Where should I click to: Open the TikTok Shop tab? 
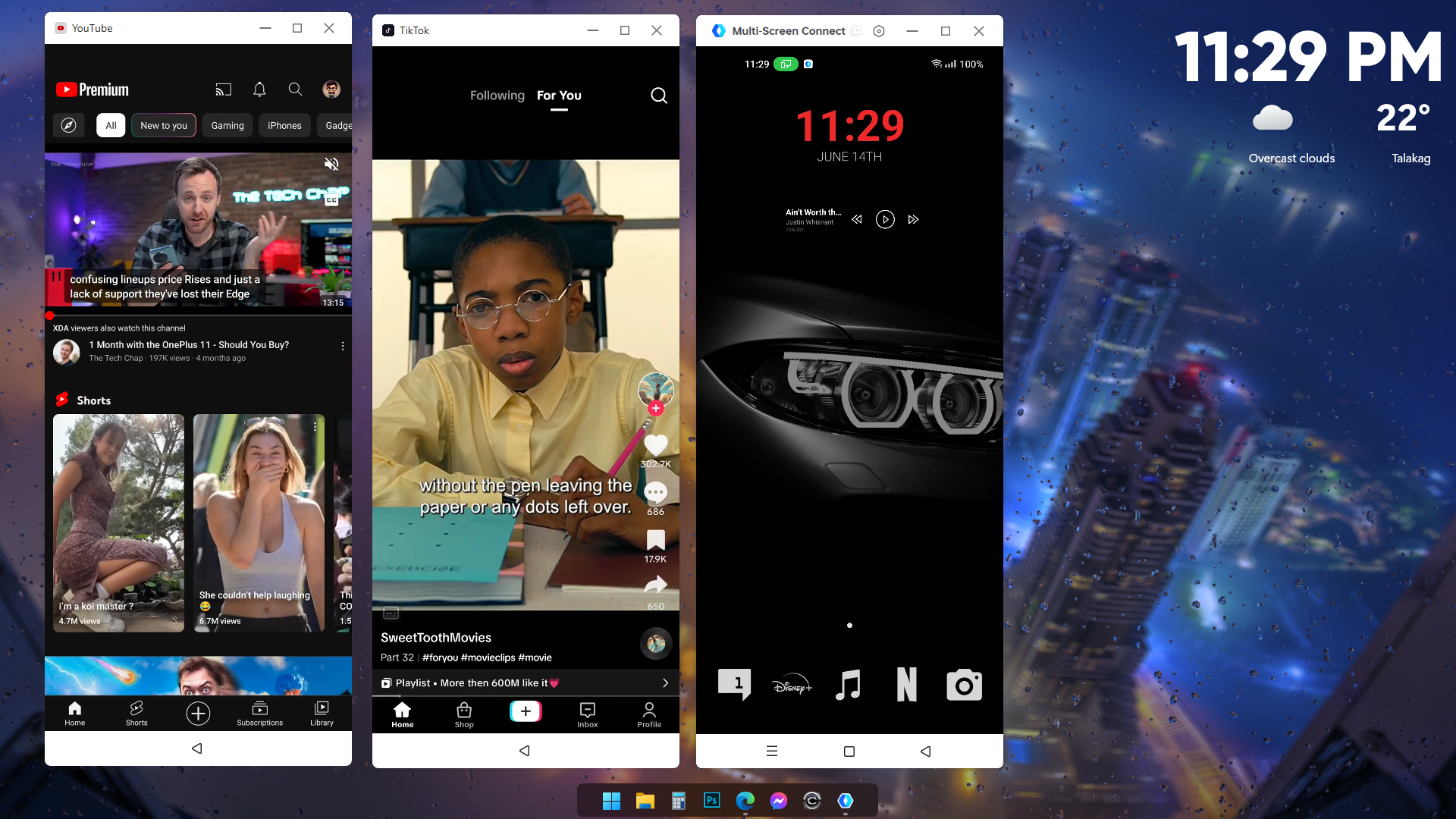[x=464, y=714]
